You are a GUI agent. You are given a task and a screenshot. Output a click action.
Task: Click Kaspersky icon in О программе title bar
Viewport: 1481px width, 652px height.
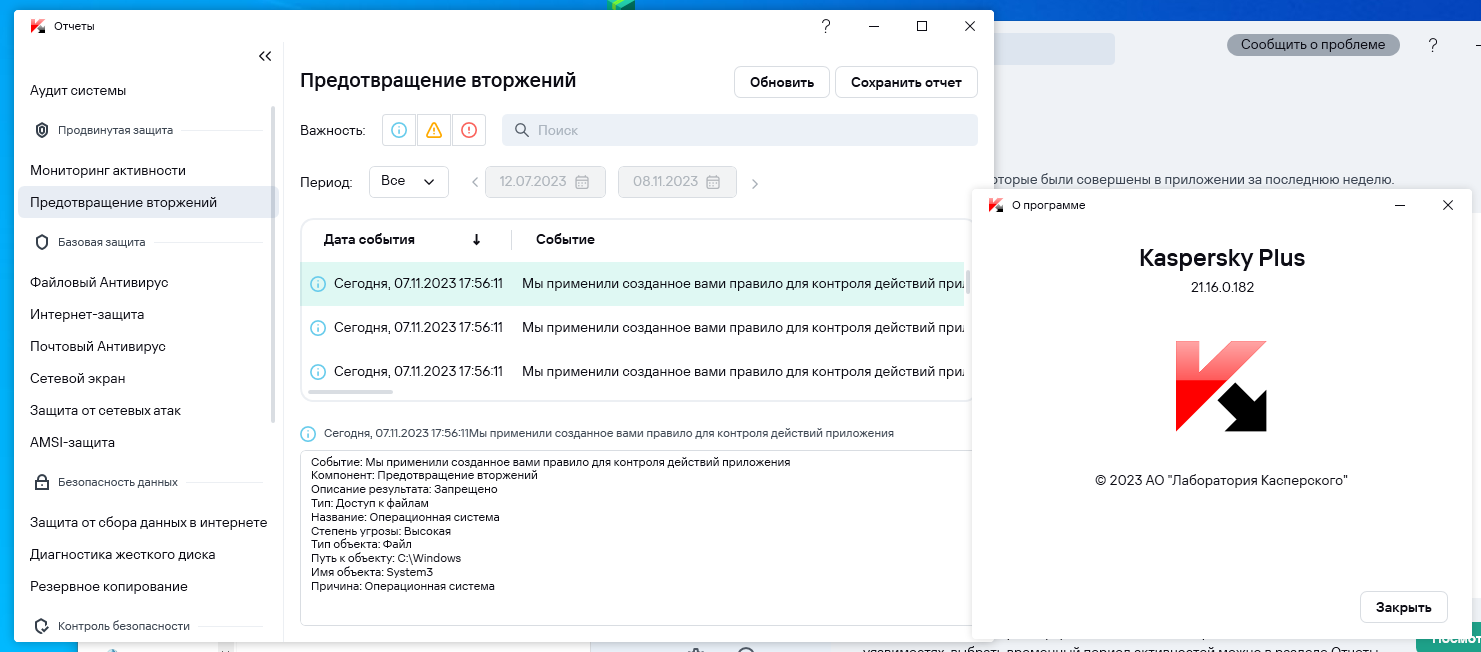[x=996, y=205]
